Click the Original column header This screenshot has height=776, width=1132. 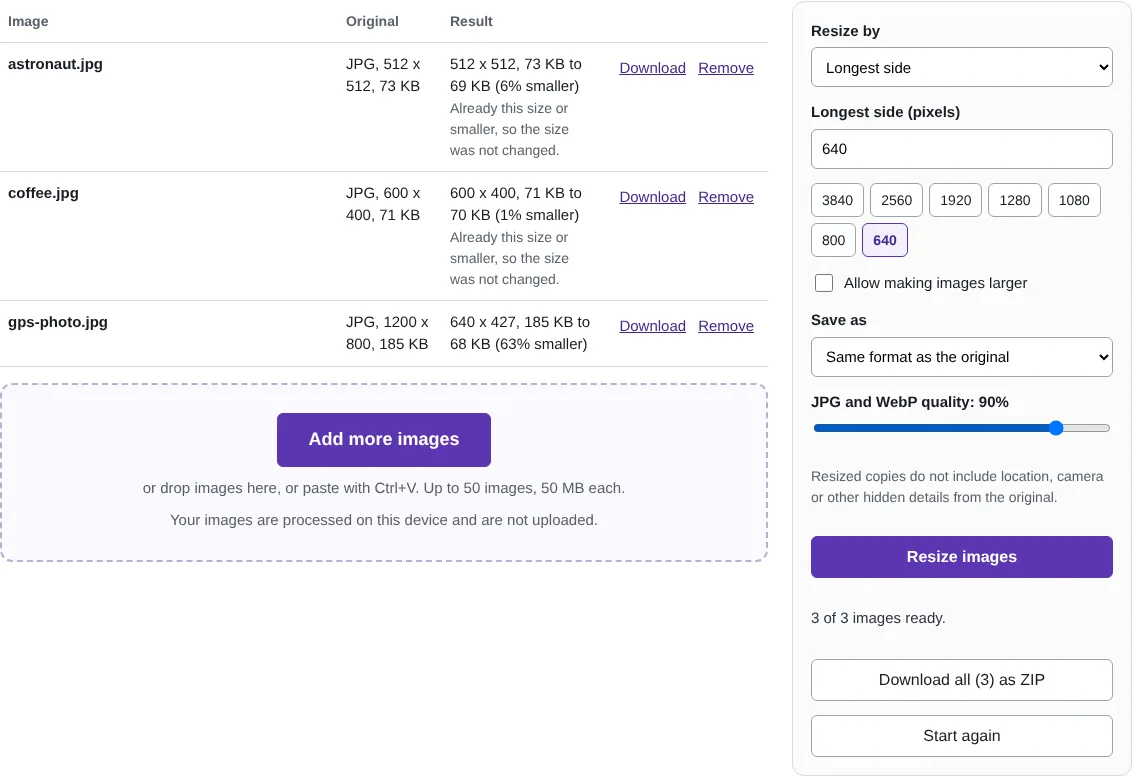[x=372, y=22]
